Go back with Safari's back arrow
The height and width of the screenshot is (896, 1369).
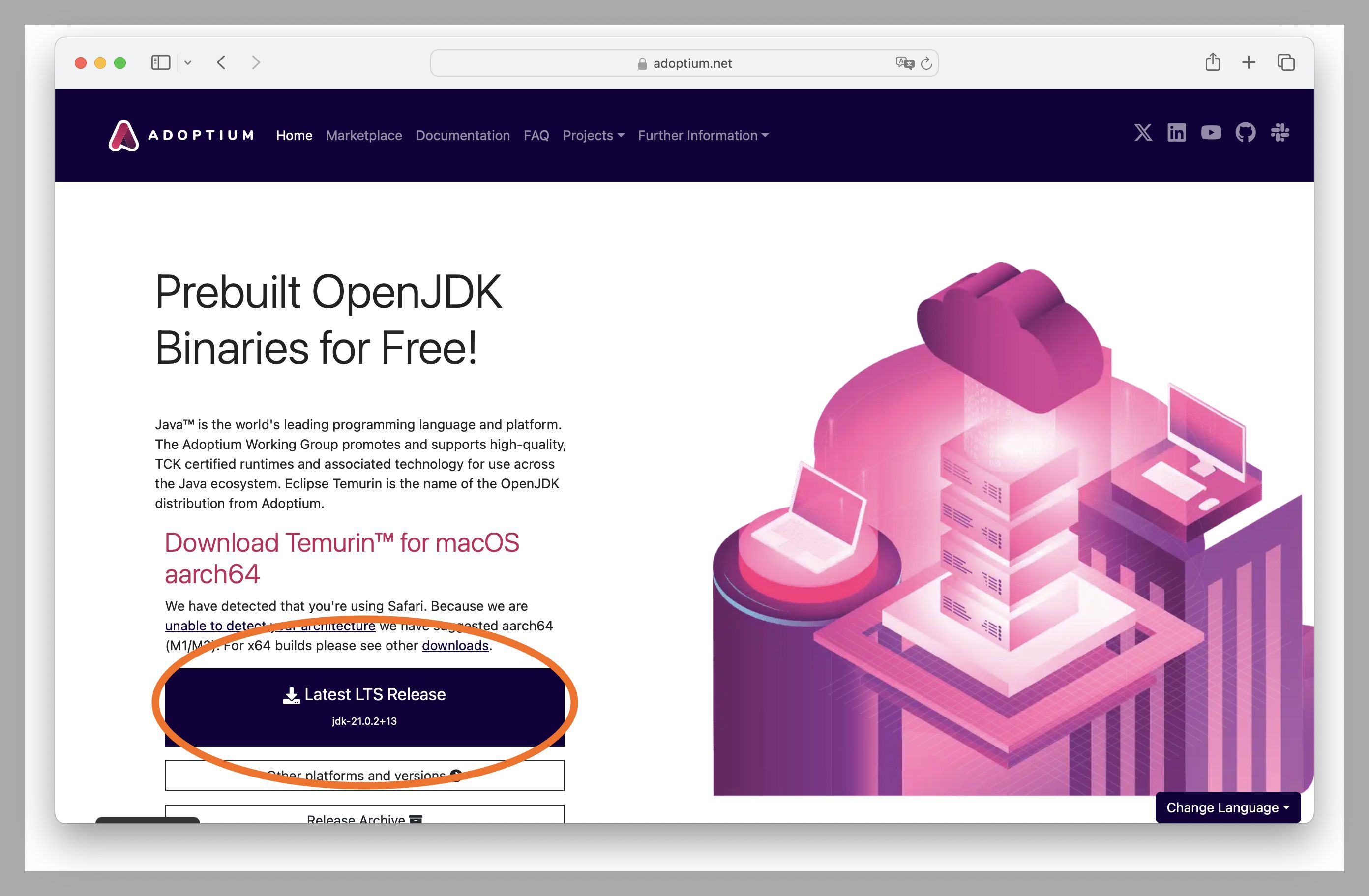pyautogui.click(x=221, y=62)
